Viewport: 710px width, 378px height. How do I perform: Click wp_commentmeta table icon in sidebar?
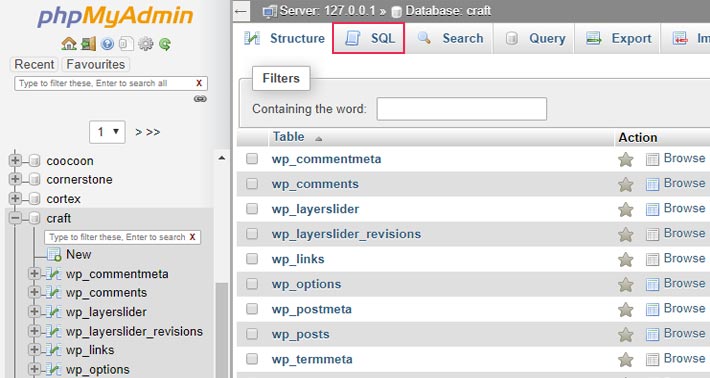click(53, 274)
